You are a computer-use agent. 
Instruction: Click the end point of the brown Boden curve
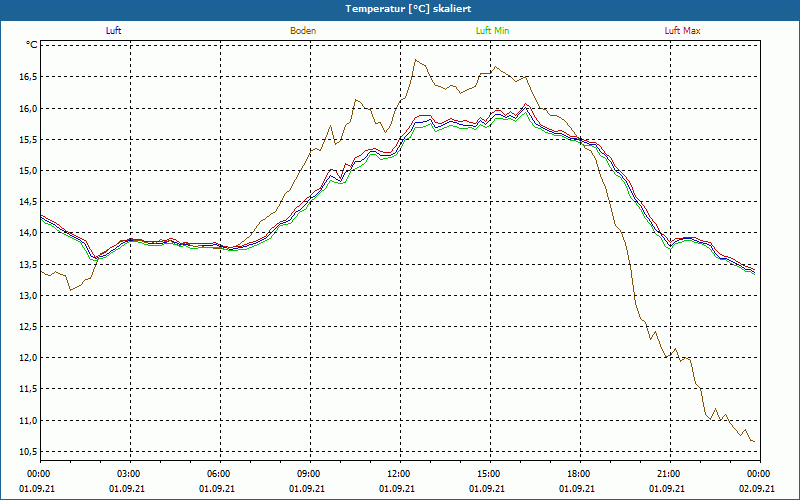[754, 441]
